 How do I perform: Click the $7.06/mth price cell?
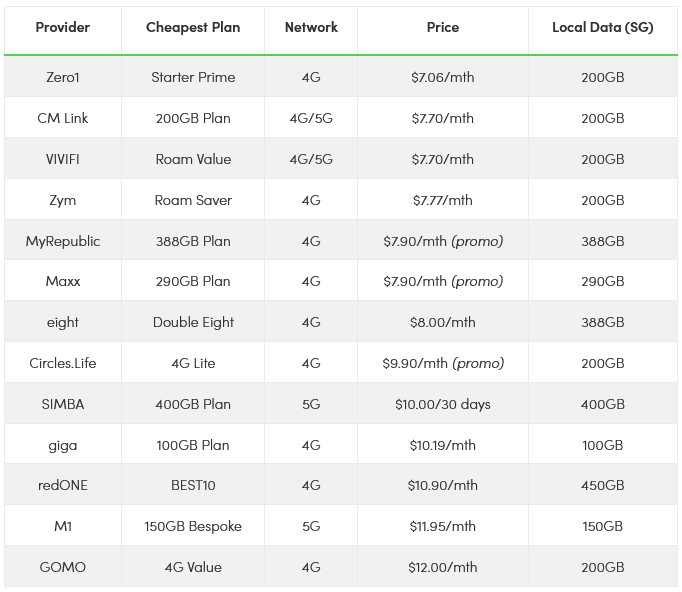click(442, 77)
